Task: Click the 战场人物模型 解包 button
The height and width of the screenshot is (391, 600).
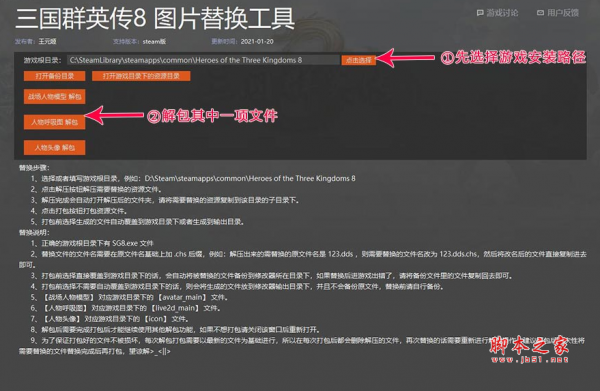Action: click(54, 97)
